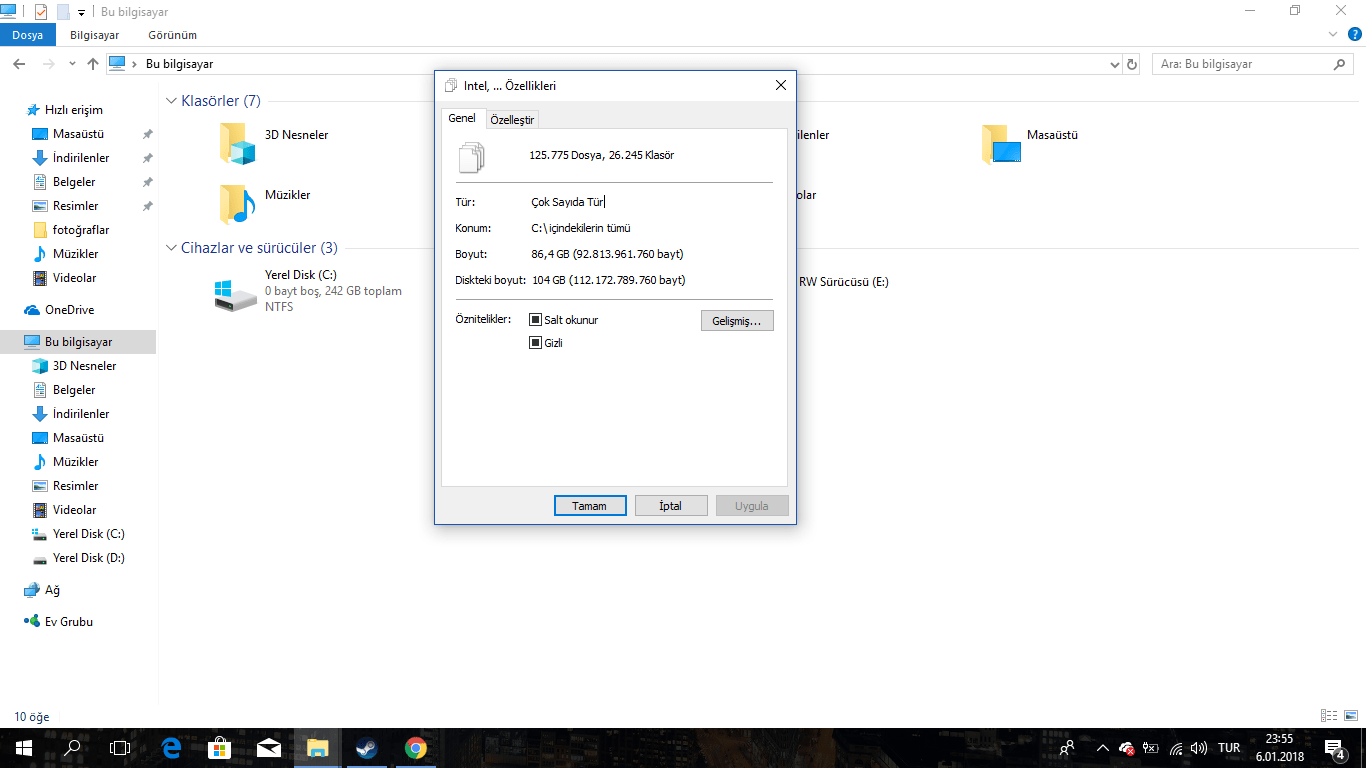Switch to the Görünüm ribbon tab

(x=171, y=35)
